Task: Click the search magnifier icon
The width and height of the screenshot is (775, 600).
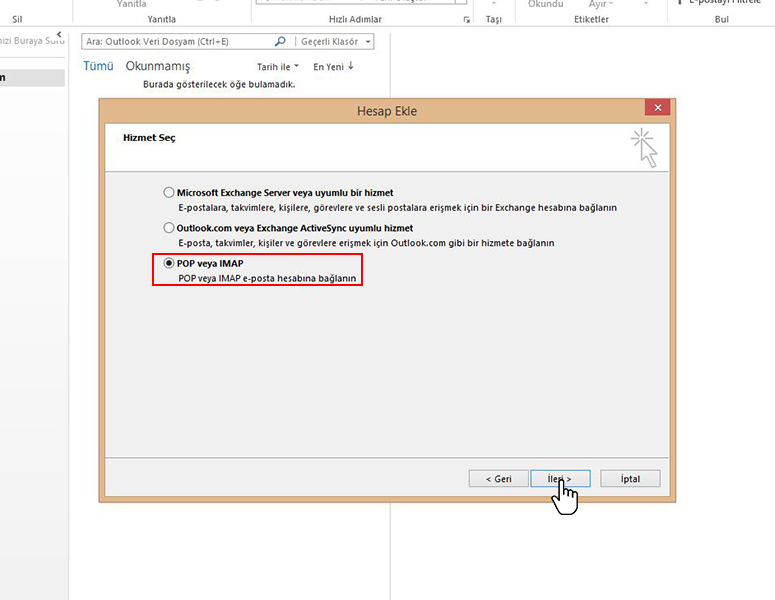Action: tap(280, 42)
